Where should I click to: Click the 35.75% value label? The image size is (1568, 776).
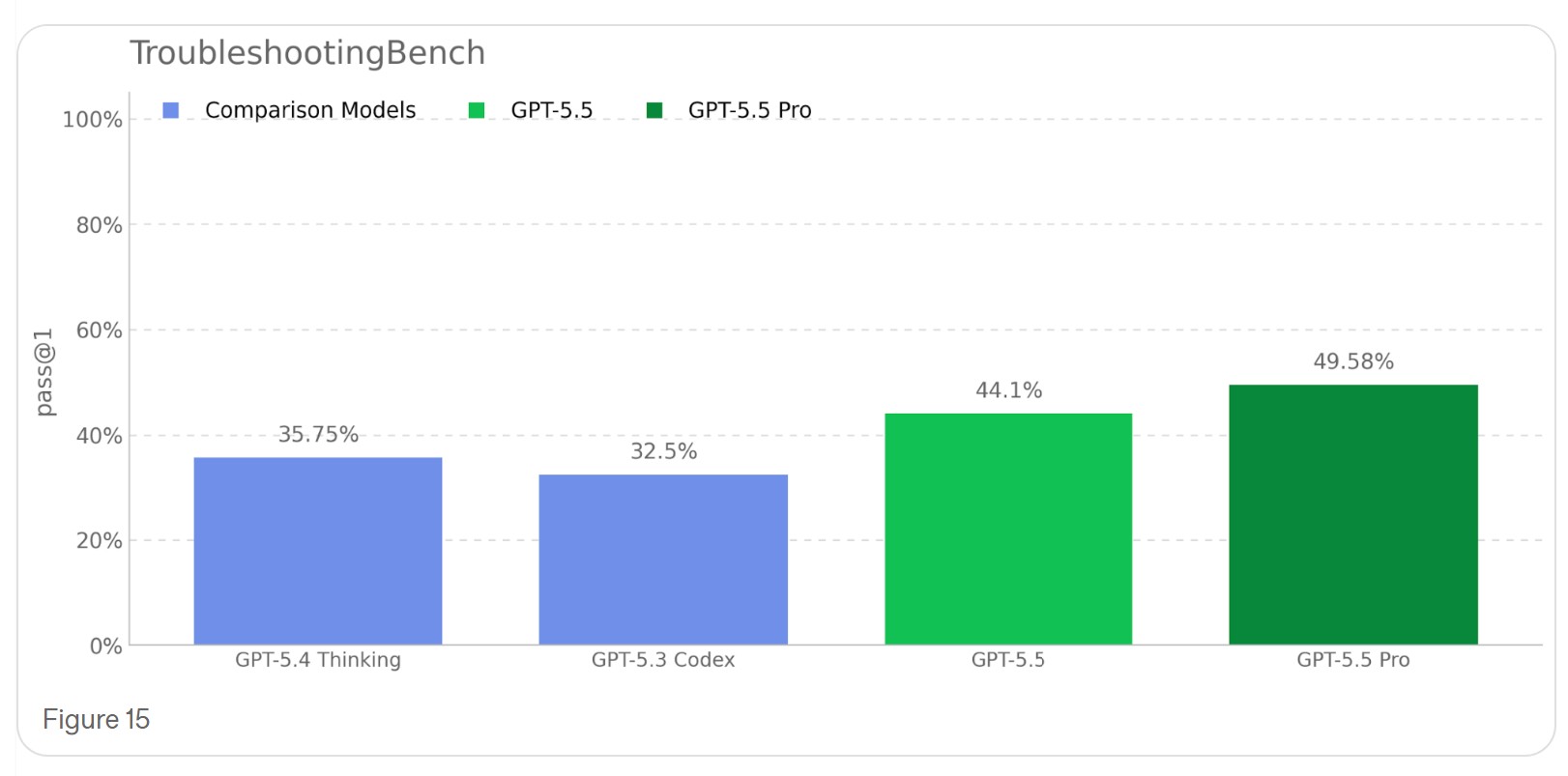tap(318, 435)
